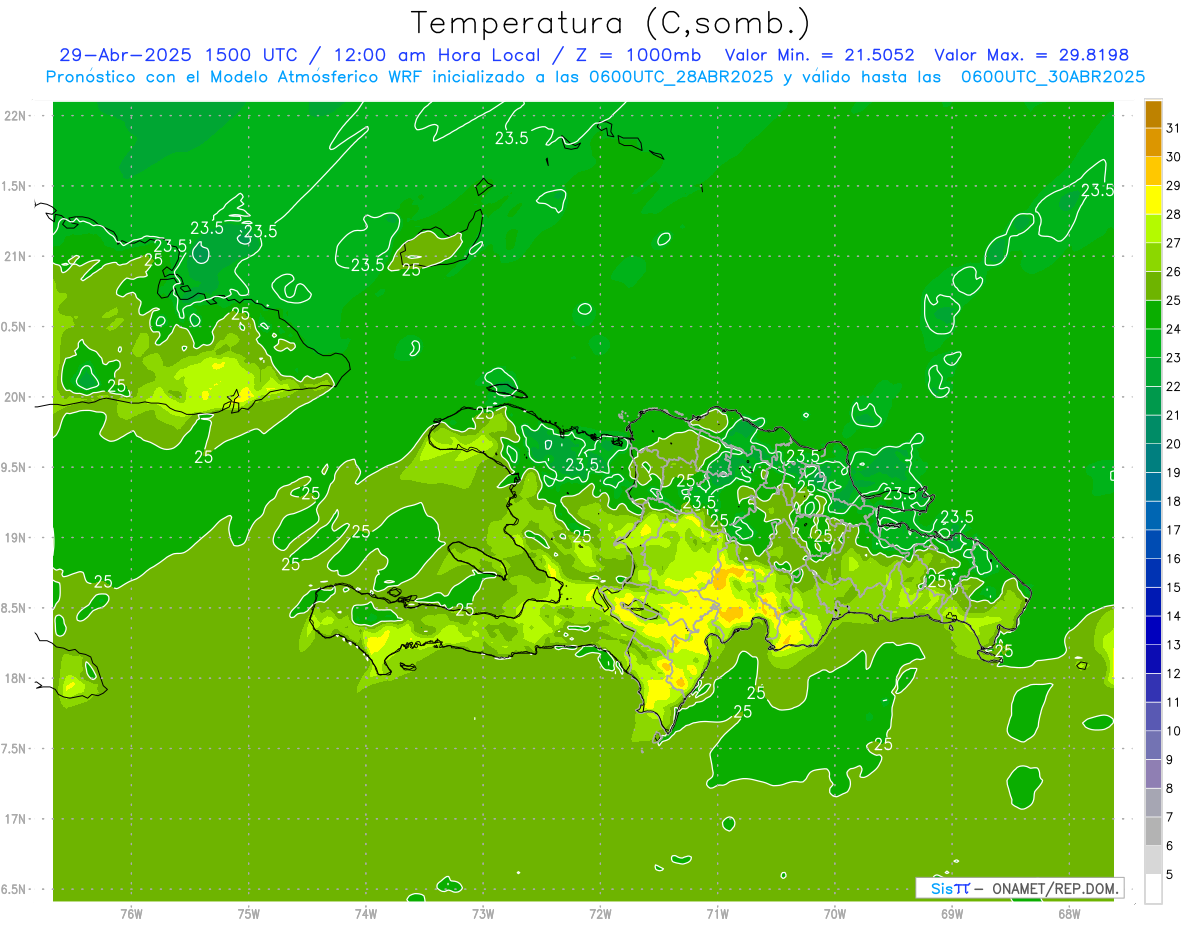Screen dimensions: 1200x927
Task: Click the legend color band between 29 and 30
Action: click(x=1153, y=171)
